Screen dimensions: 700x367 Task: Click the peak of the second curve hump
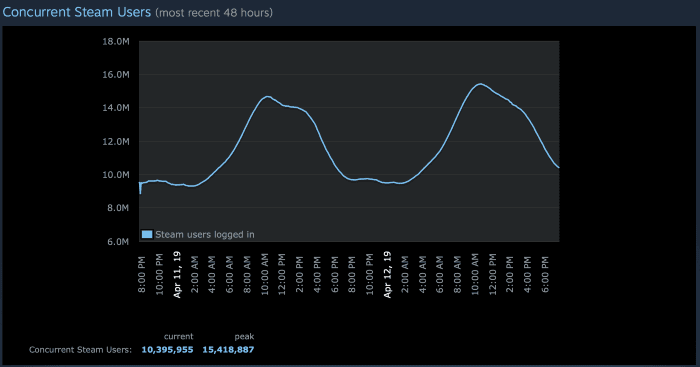480,84
